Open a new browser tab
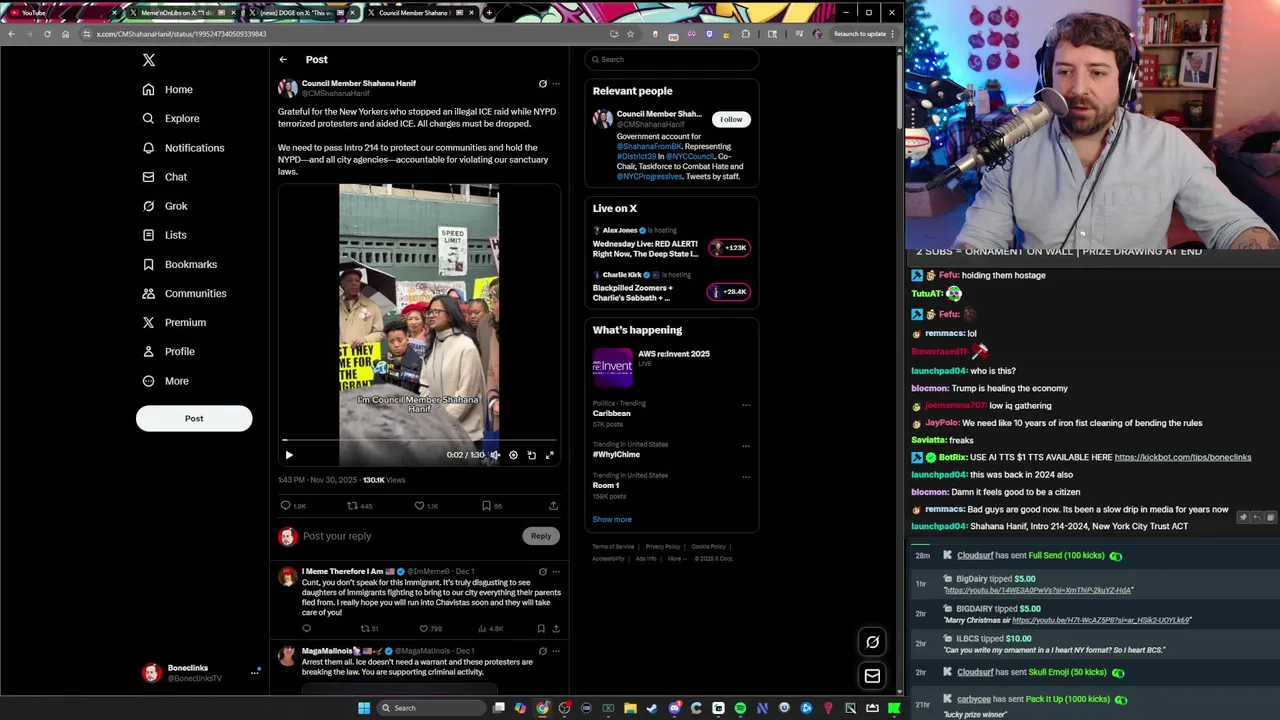Screen dimensions: 1280x720 tap(488, 13)
